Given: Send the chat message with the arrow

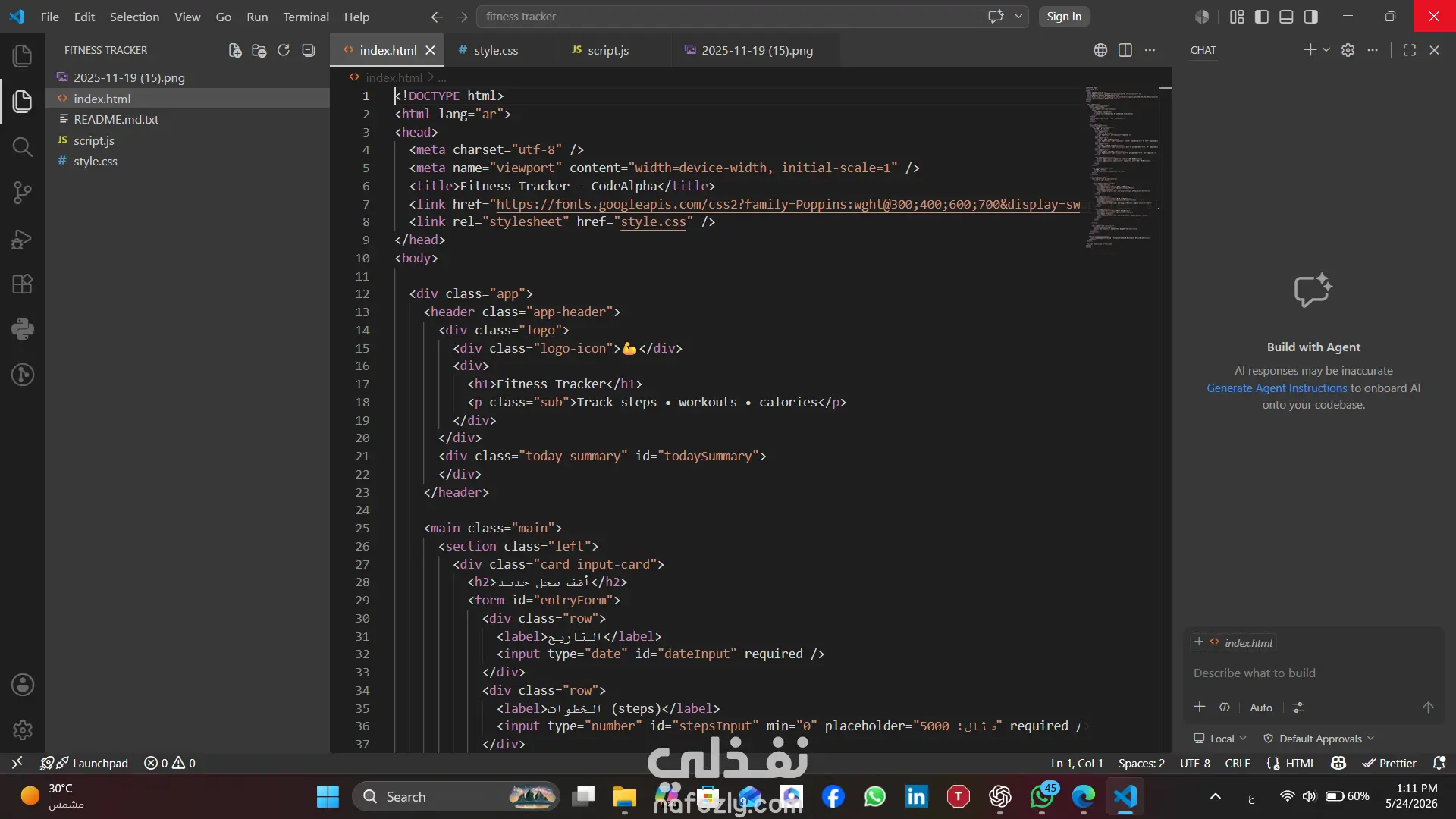Looking at the screenshot, I should (x=1428, y=708).
